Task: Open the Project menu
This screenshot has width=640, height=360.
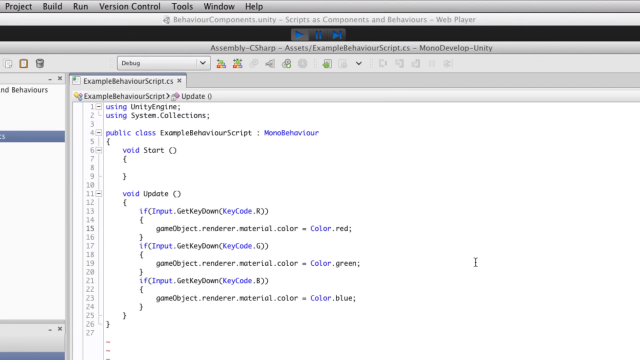Action: pos(18,7)
